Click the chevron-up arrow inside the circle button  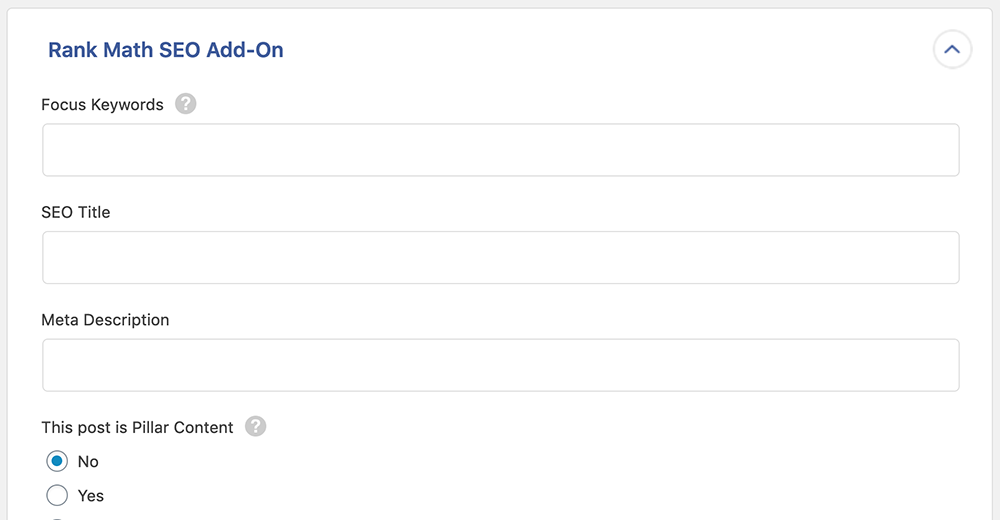pos(952,49)
